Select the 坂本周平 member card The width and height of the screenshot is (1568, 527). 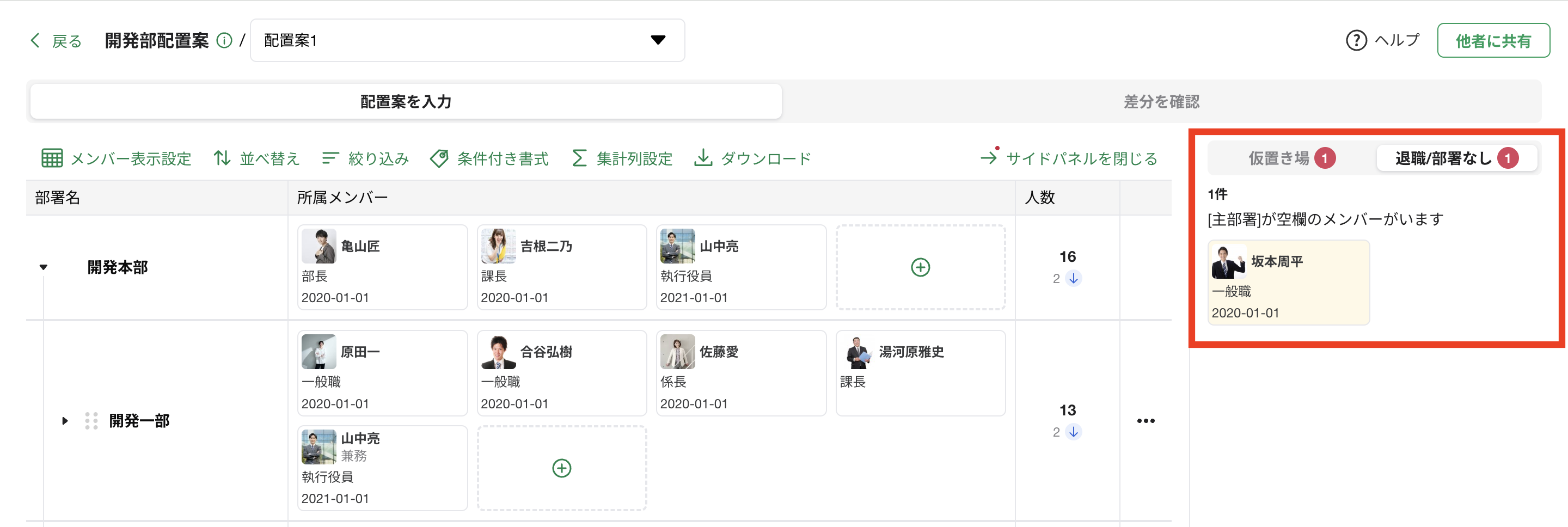coord(1288,283)
